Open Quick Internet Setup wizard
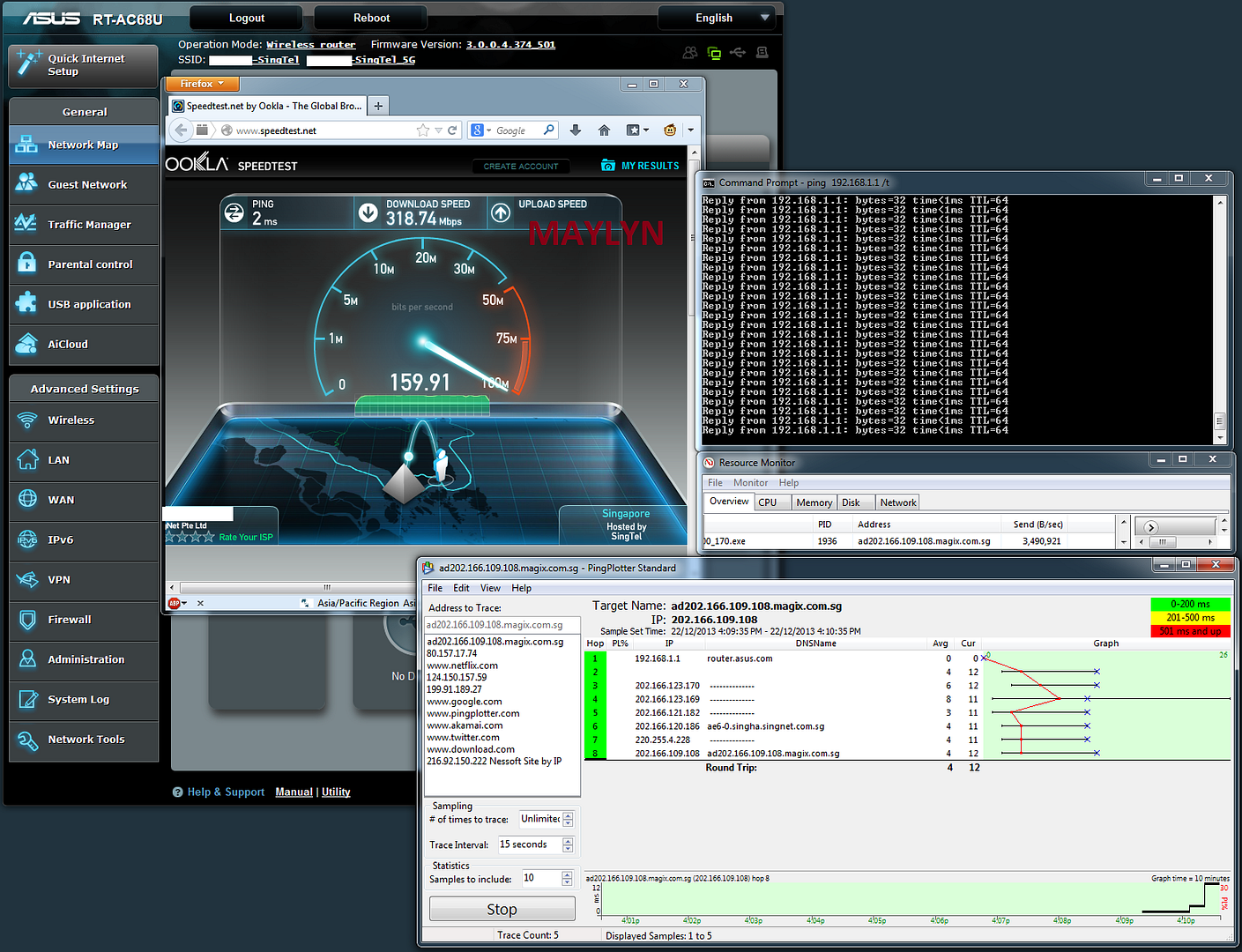Screen dimensions: 1242x952 click(84, 65)
